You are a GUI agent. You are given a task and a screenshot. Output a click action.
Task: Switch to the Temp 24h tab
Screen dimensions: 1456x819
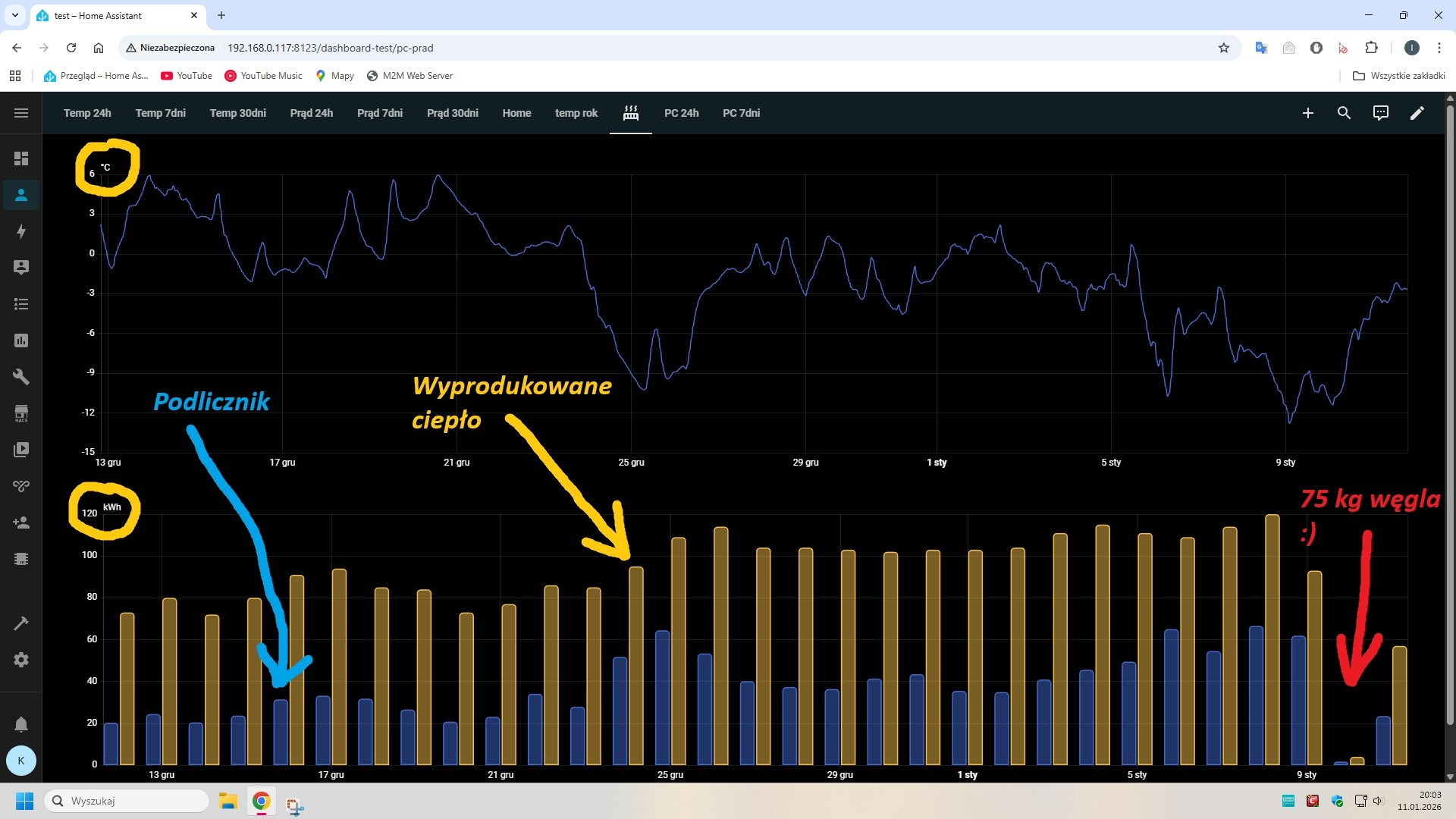[87, 113]
